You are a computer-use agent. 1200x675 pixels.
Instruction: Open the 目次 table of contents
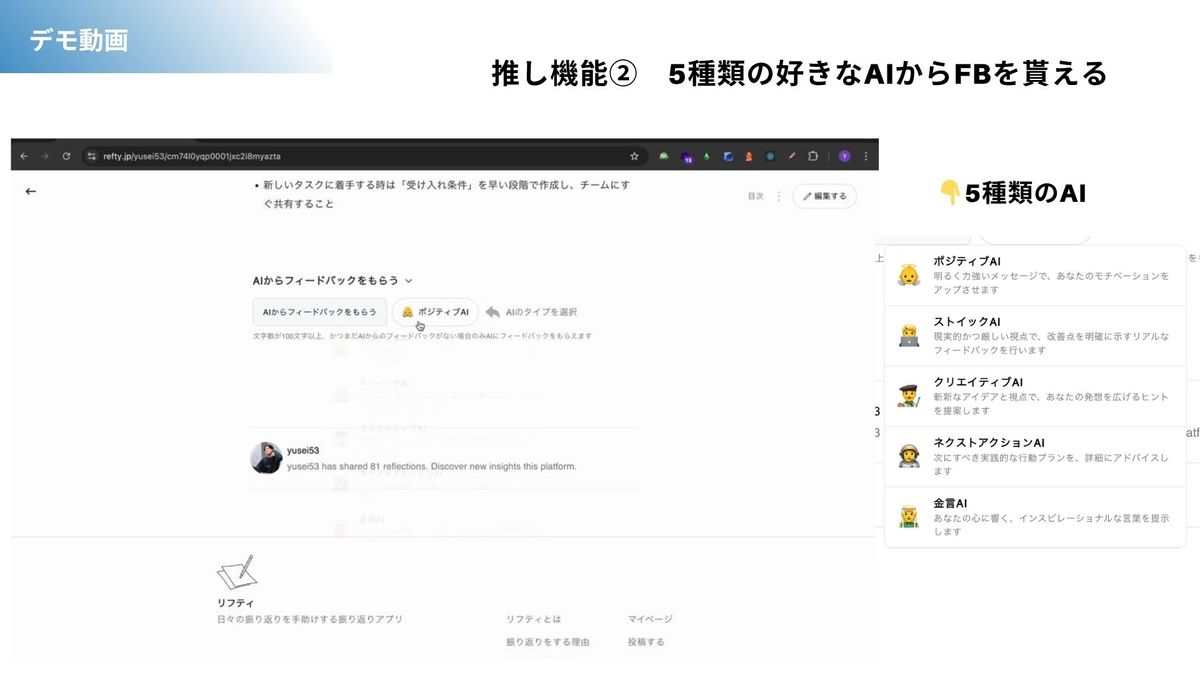pyautogui.click(x=755, y=196)
